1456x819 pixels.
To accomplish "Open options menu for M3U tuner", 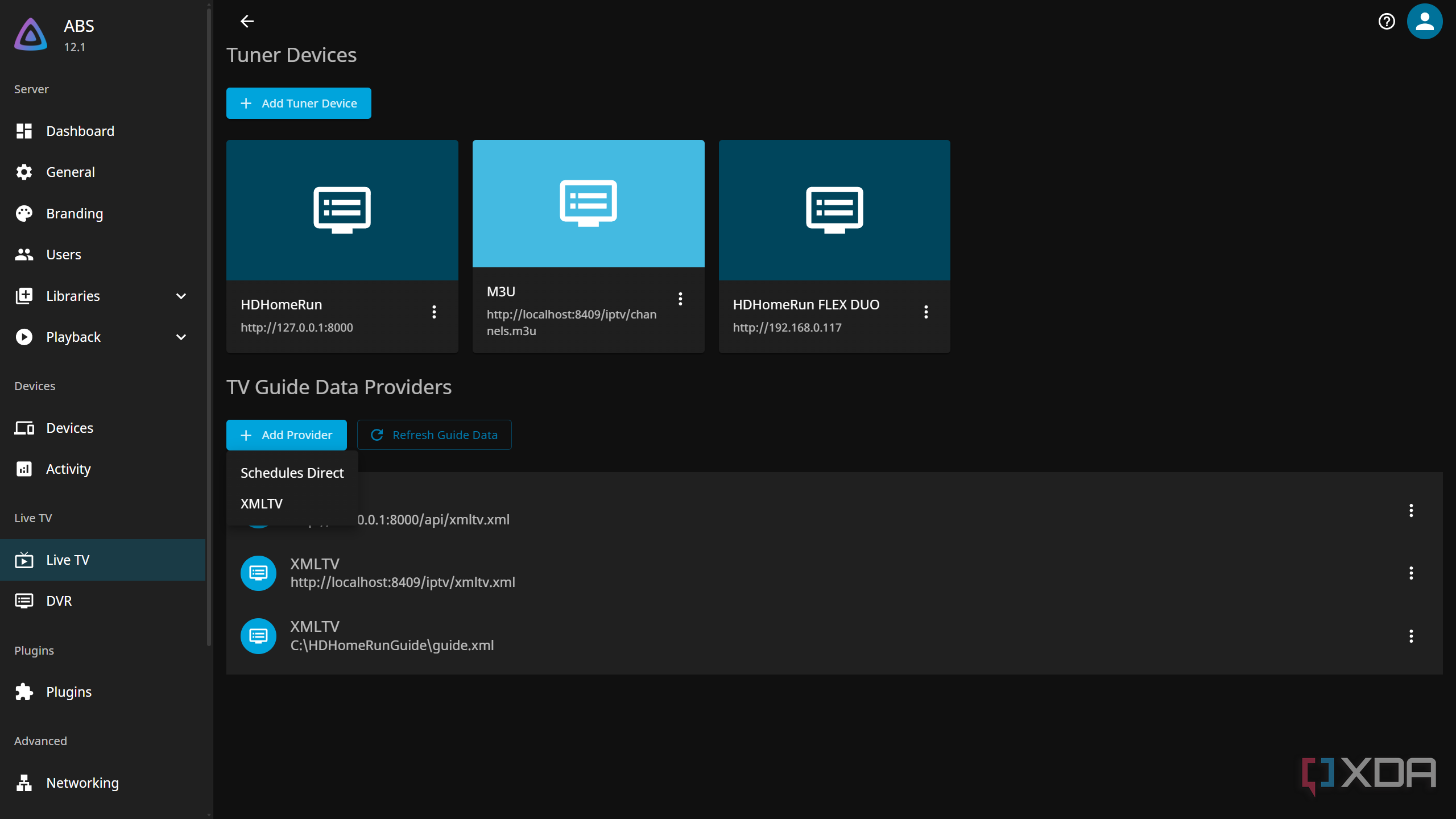I will click(x=680, y=299).
